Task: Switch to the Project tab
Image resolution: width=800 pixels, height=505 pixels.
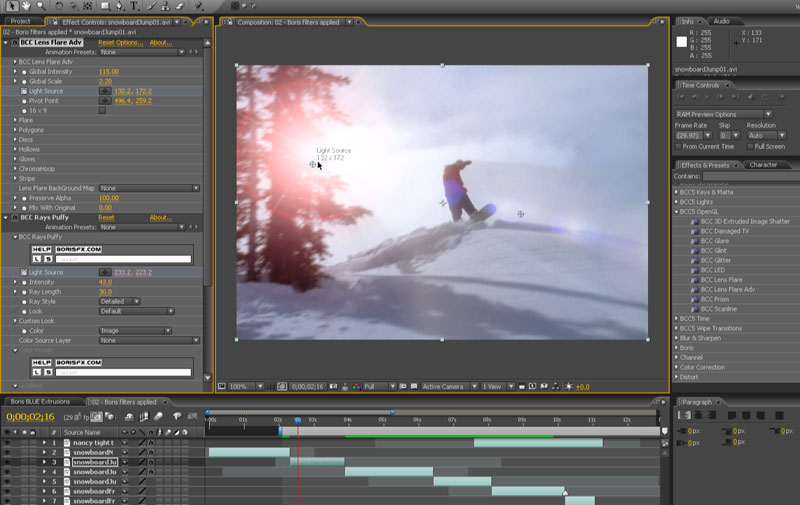Action: click(20, 21)
